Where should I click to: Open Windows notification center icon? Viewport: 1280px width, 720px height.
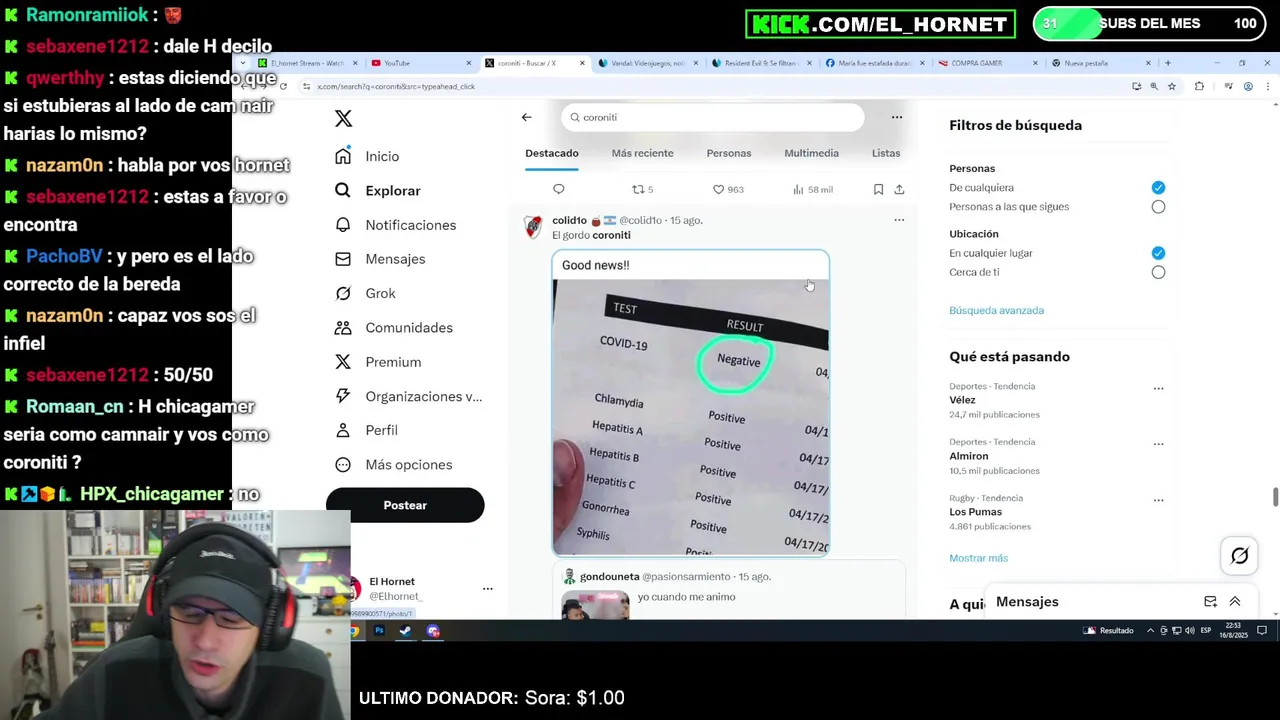click(1262, 631)
